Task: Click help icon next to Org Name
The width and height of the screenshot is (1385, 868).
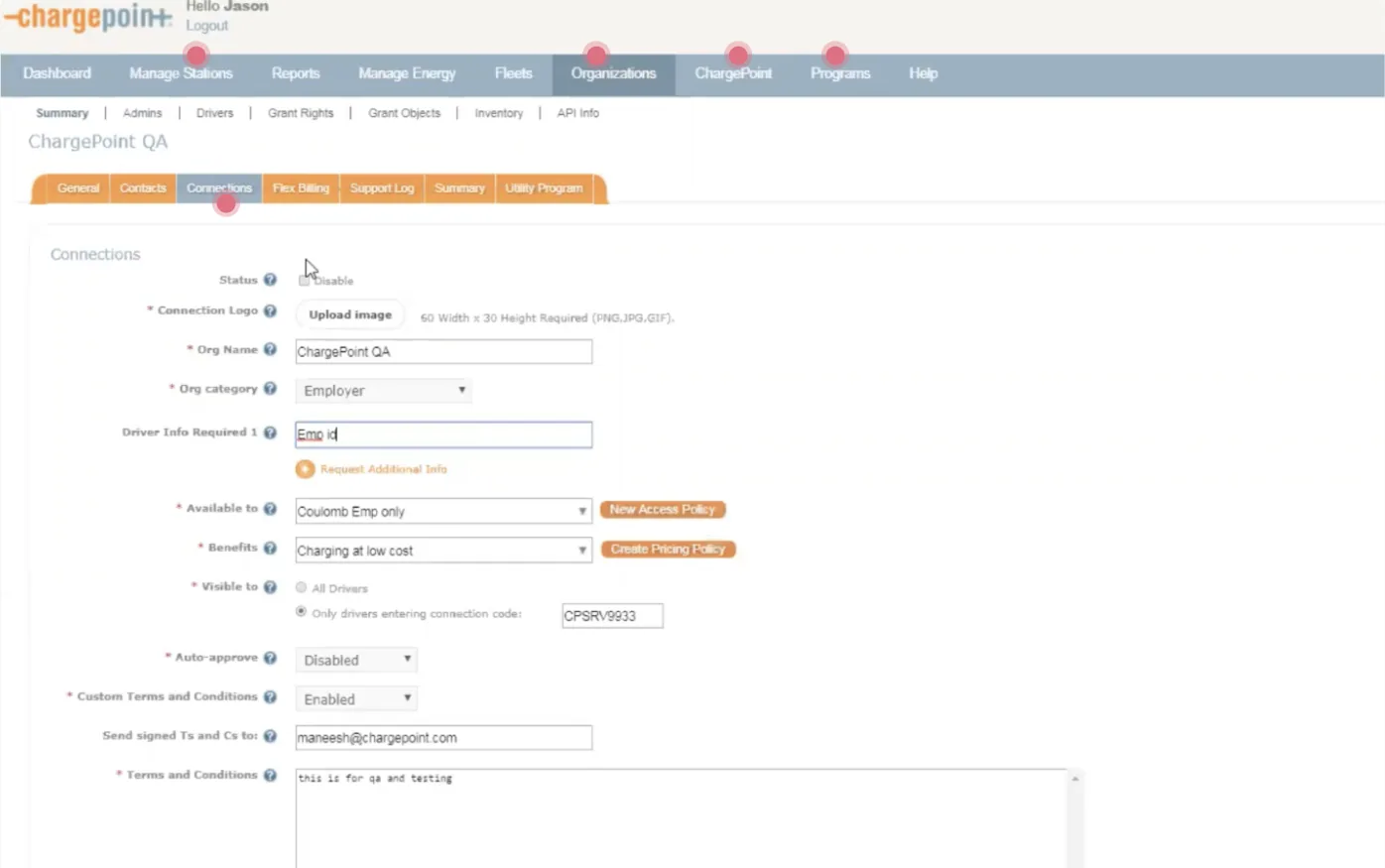Action: tap(270, 349)
